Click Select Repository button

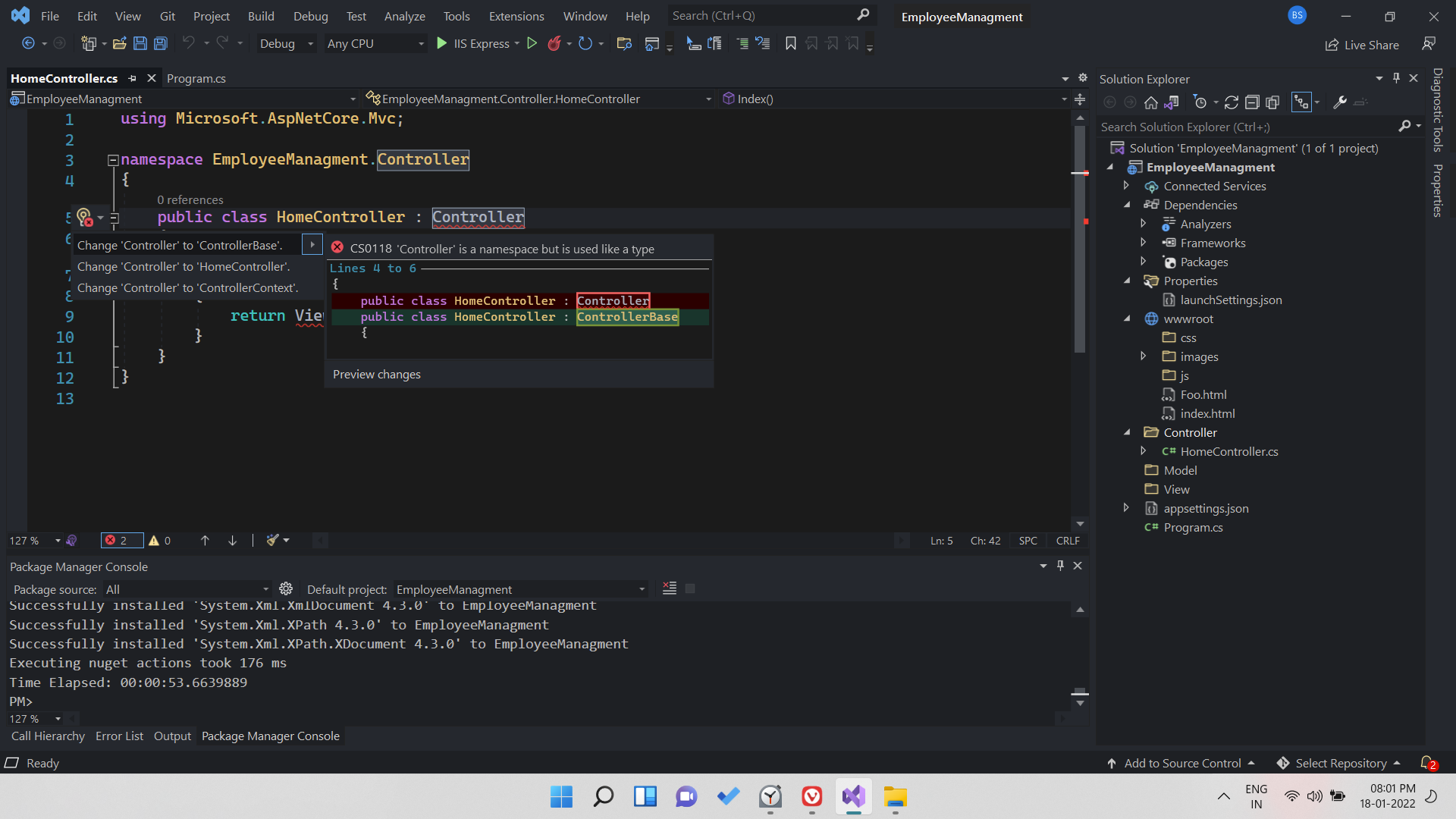1339,763
